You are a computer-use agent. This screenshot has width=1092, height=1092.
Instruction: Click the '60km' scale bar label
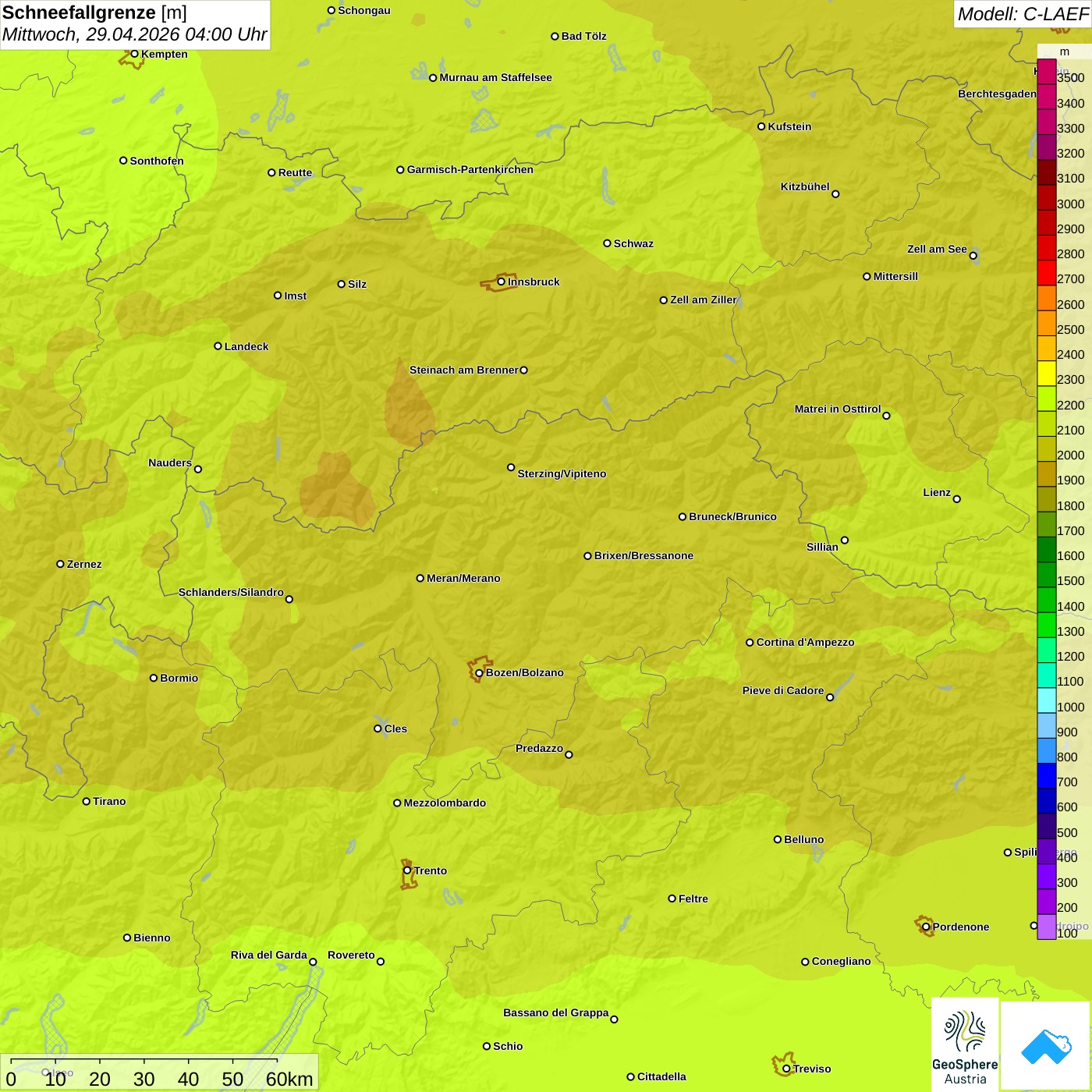(289, 1079)
